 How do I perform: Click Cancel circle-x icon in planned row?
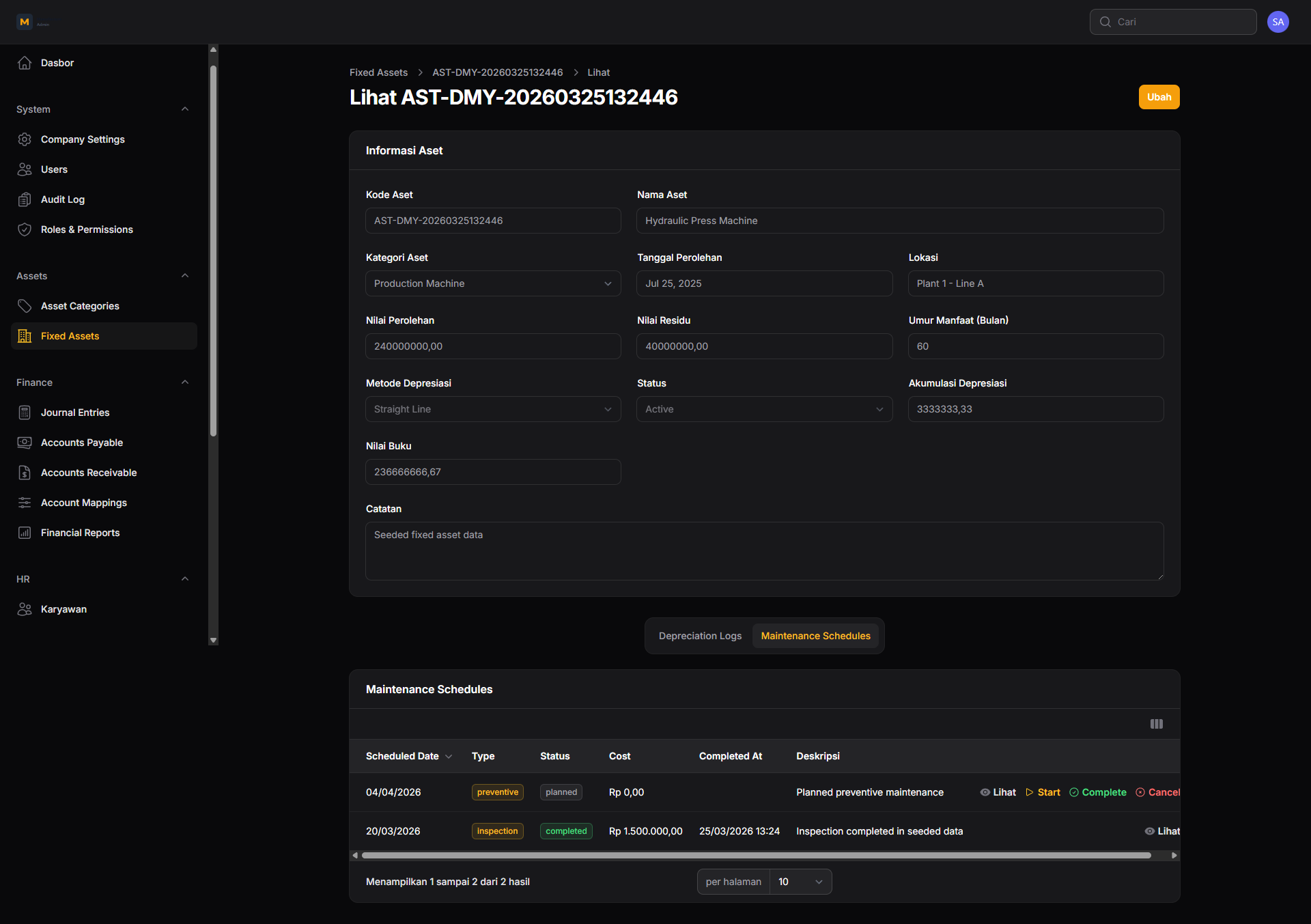(x=1140, y=792)
